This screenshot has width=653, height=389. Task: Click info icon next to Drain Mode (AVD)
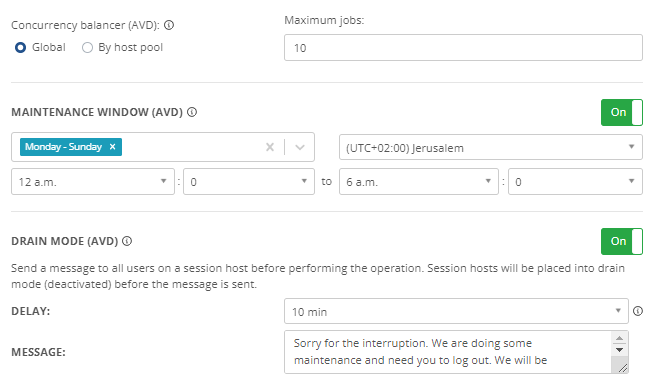click(x=127, y=241)
